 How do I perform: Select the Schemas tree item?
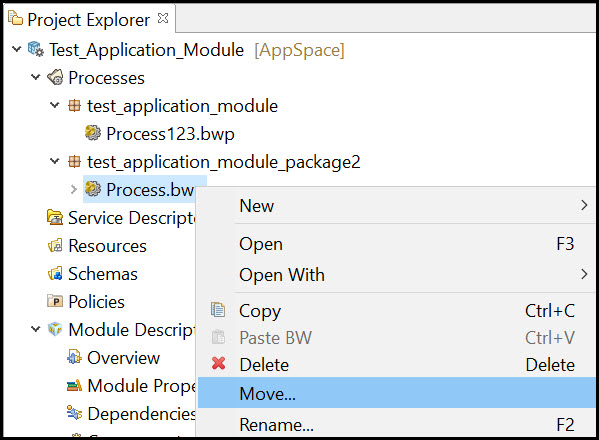[103, 274]
